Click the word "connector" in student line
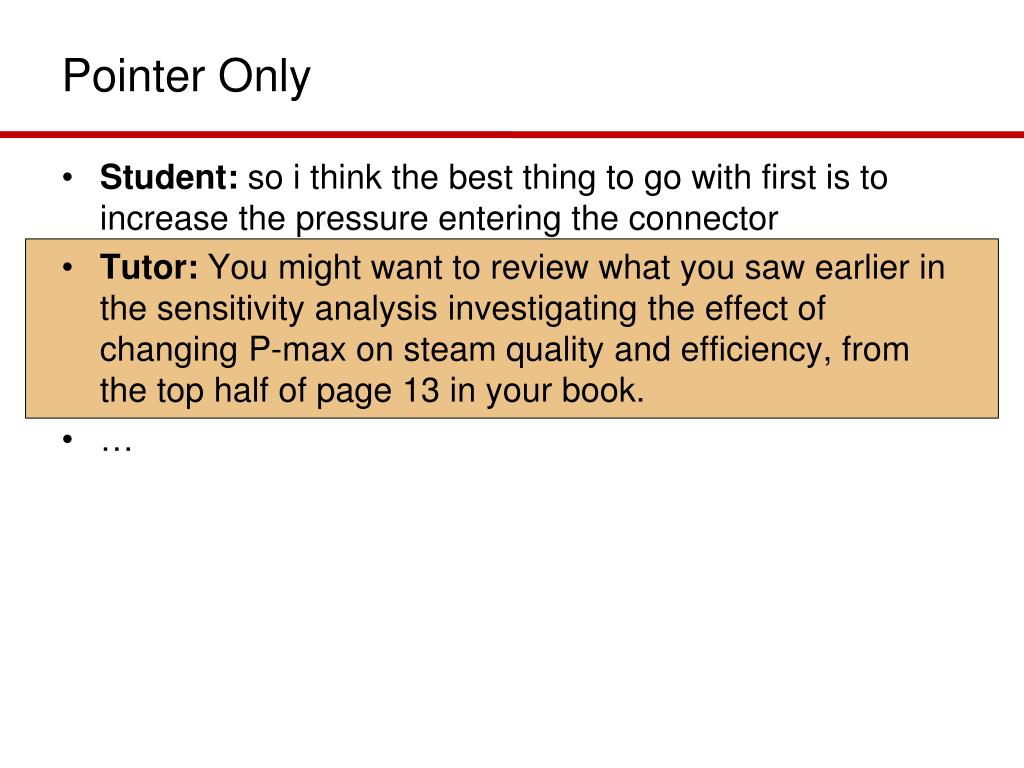Viewport: 1024px width, 768px height. (703, 219)
